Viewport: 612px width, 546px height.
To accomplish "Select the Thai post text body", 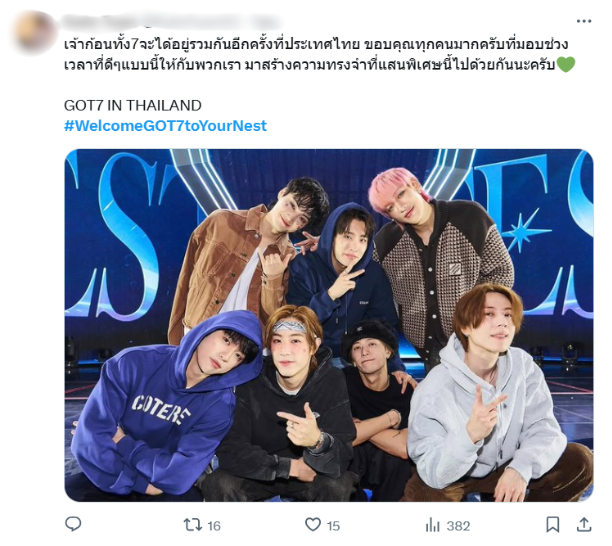I will click(x=320, y=54).
